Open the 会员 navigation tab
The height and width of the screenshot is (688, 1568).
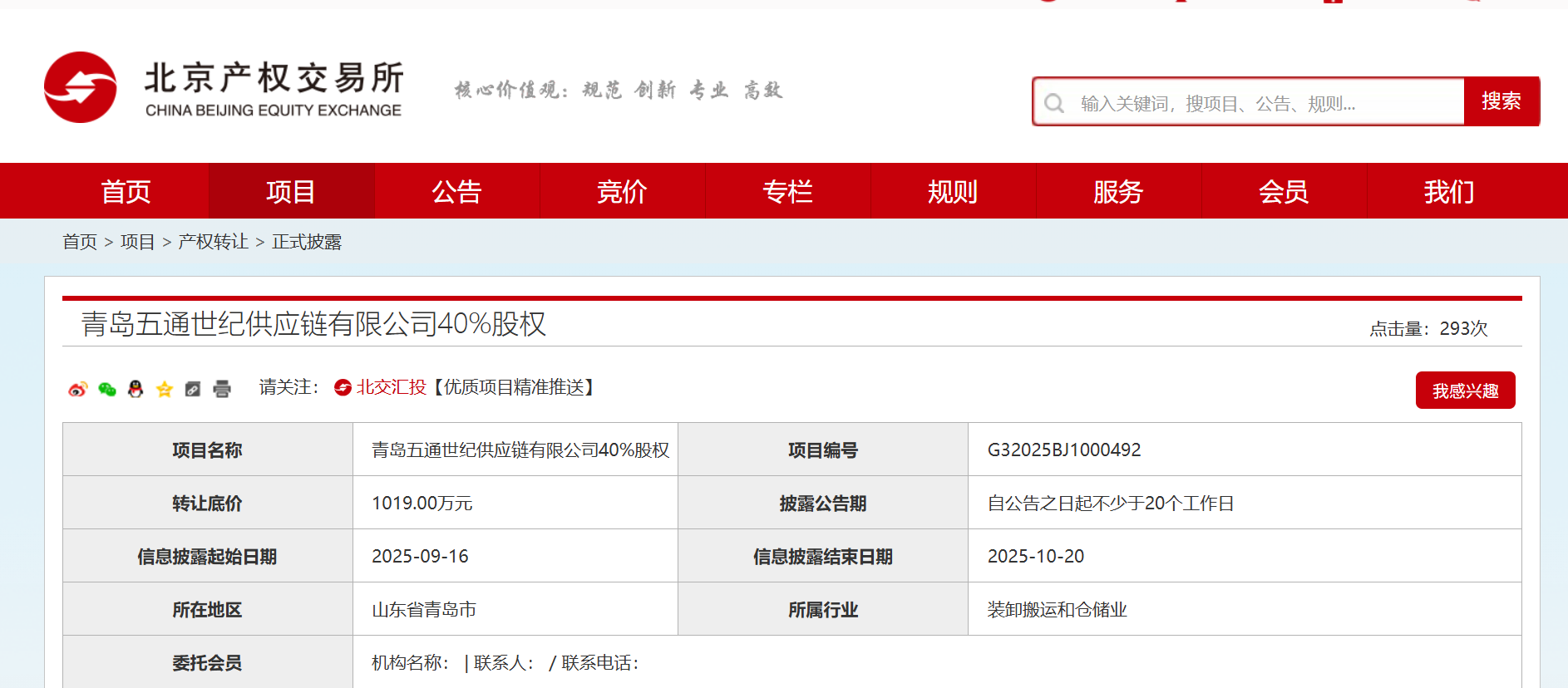click(x=1284, y=191)
